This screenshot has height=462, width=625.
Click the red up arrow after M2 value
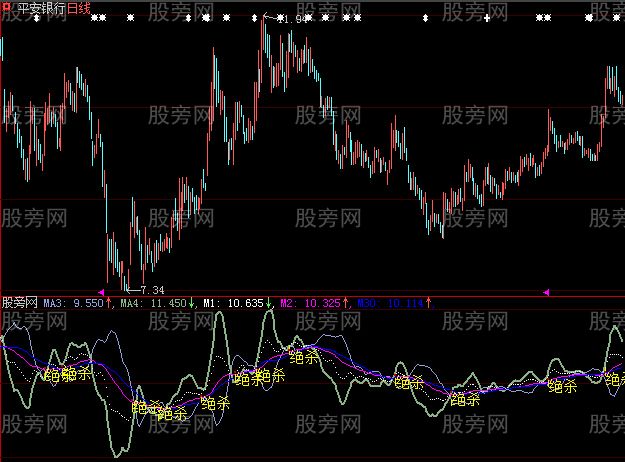click(x=346, y=301)
